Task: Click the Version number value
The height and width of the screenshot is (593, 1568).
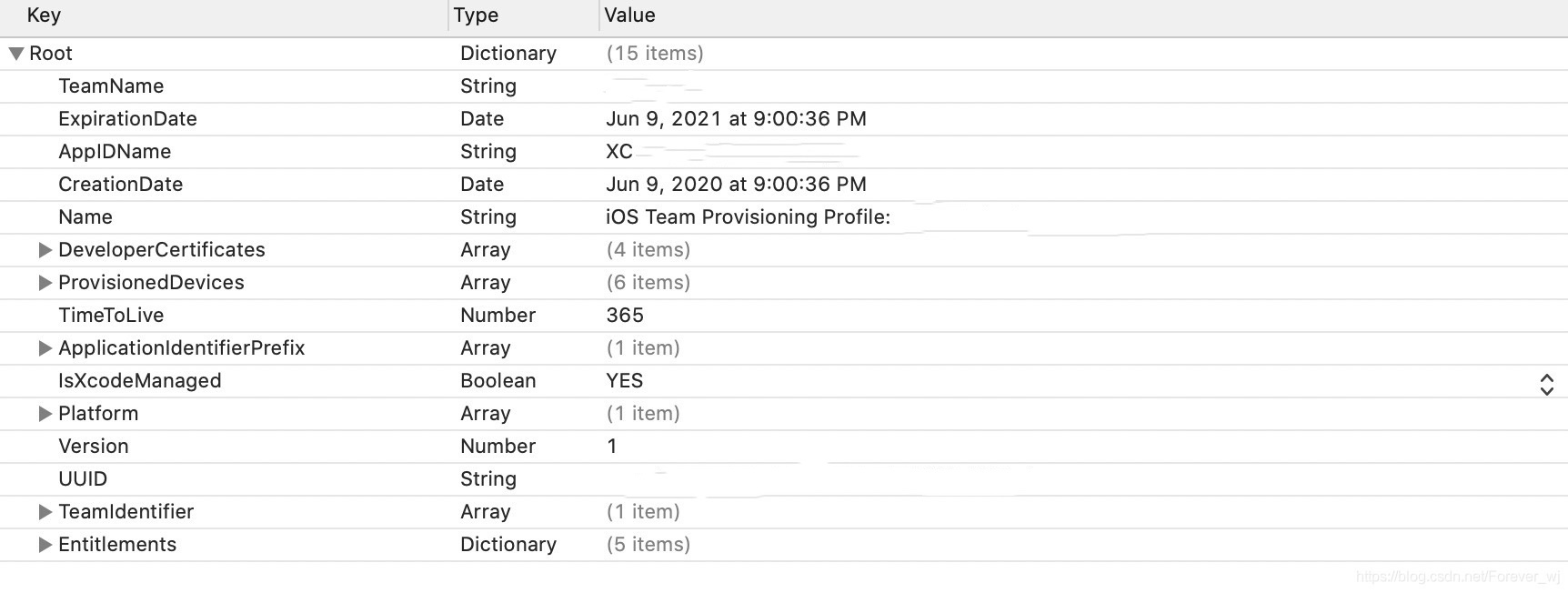Action: pos(612,447)
